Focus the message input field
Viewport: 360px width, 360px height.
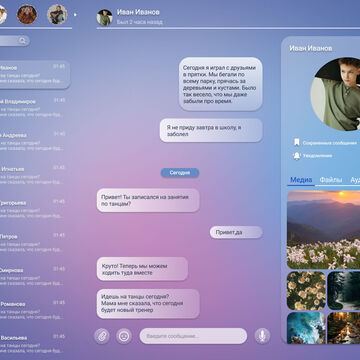(193, 336)
